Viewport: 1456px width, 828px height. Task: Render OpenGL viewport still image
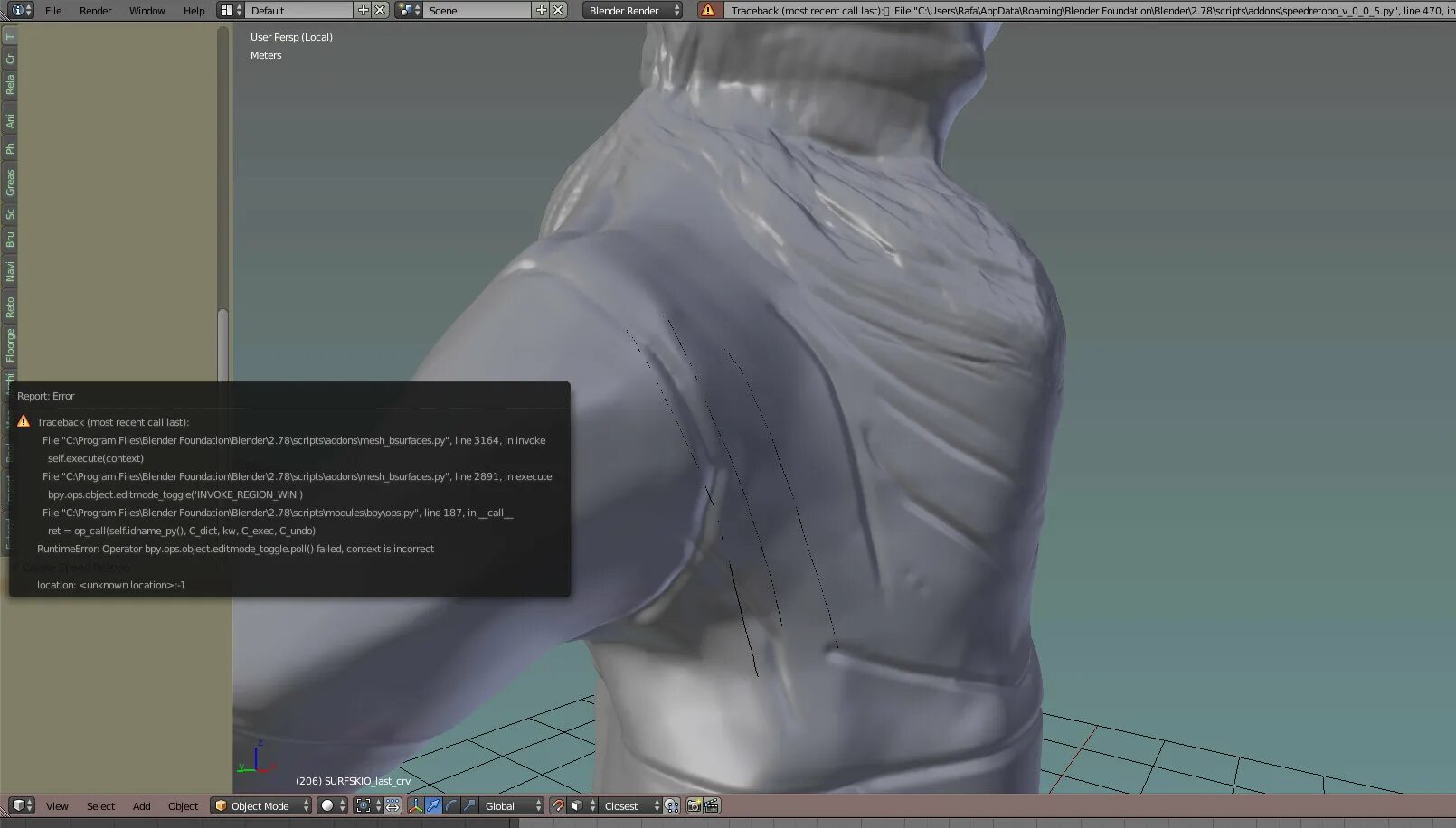coord(695,805)
